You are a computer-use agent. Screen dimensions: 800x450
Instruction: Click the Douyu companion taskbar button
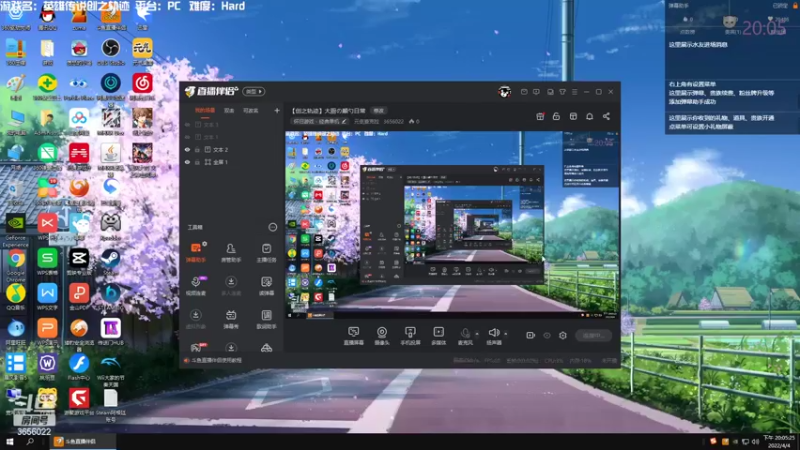(x=82, y=442)
